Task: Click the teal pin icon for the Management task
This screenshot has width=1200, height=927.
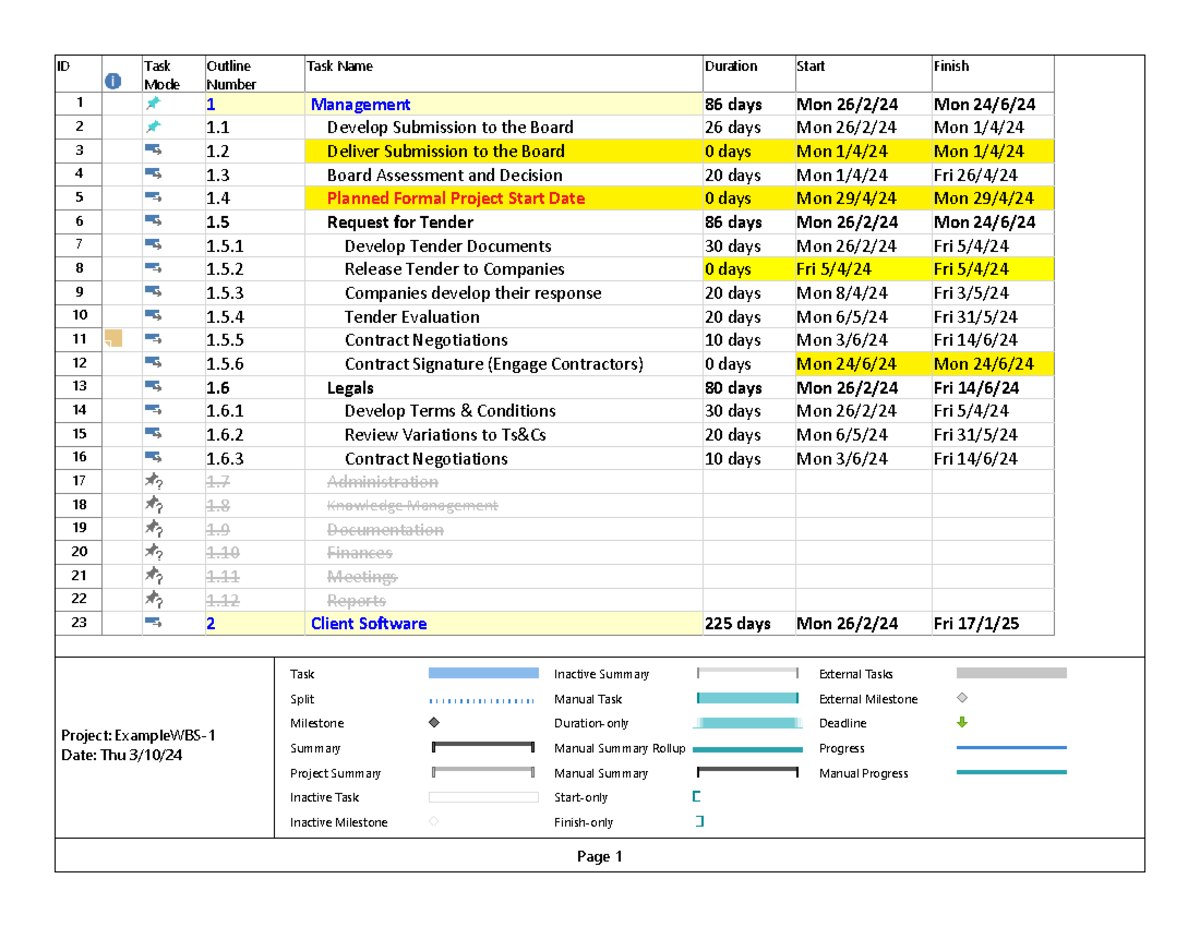Action: pos(152,103)
